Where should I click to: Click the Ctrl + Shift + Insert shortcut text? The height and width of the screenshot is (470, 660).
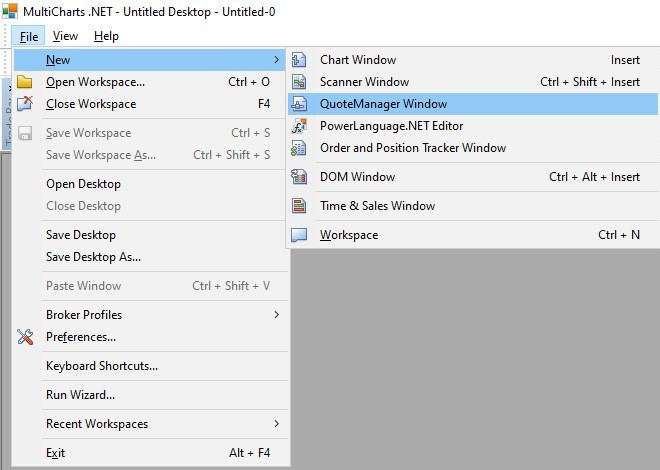pos(590,82)
